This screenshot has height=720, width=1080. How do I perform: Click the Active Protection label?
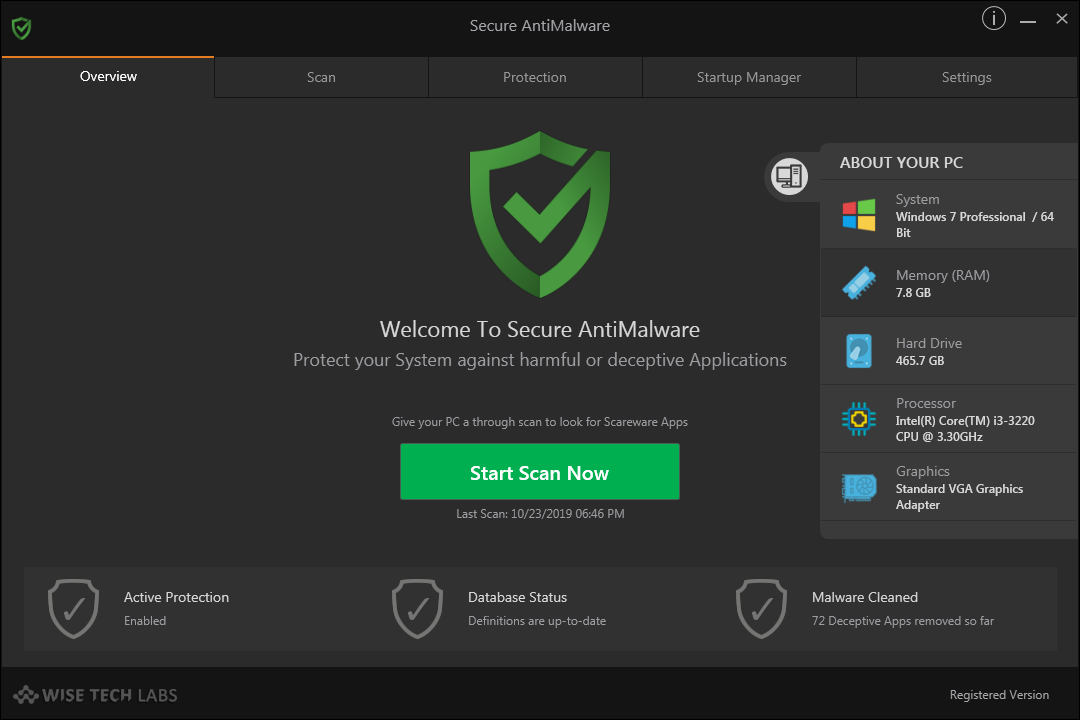pyautogui.click(x=176, y=597)
